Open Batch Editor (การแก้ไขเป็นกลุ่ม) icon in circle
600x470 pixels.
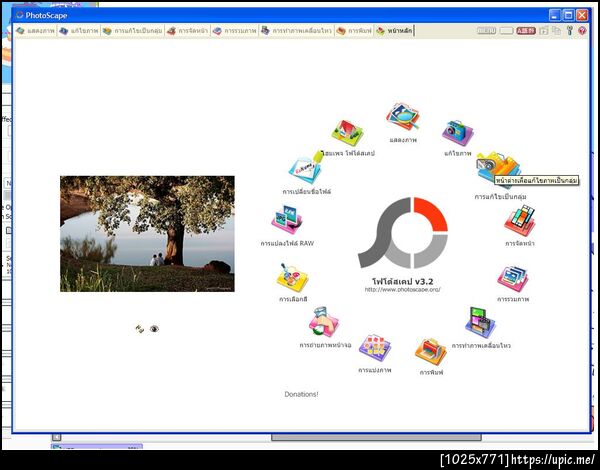point(499,169)
